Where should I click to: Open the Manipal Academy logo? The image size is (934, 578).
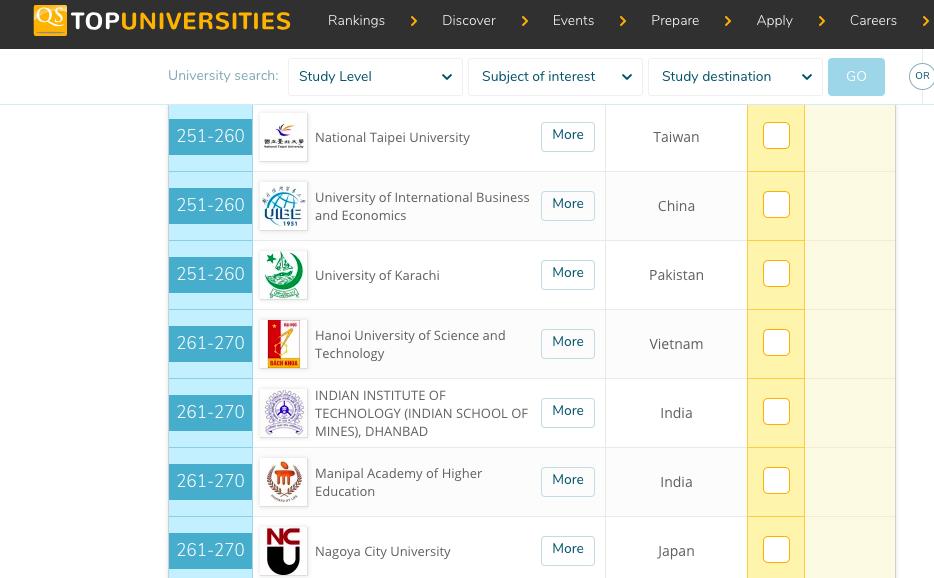[x=283, y=482]
